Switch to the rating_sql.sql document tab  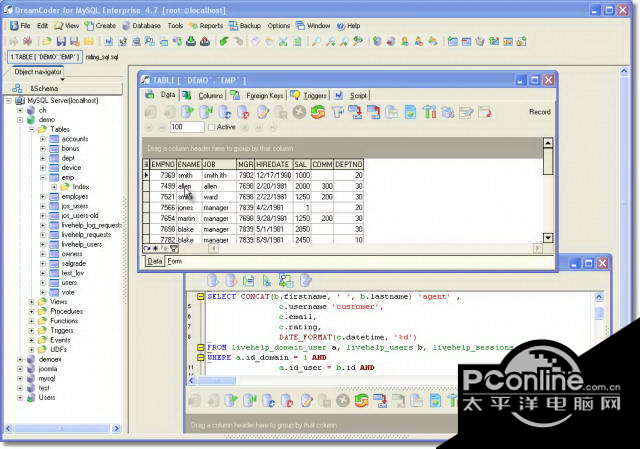(x=102, y=57)
